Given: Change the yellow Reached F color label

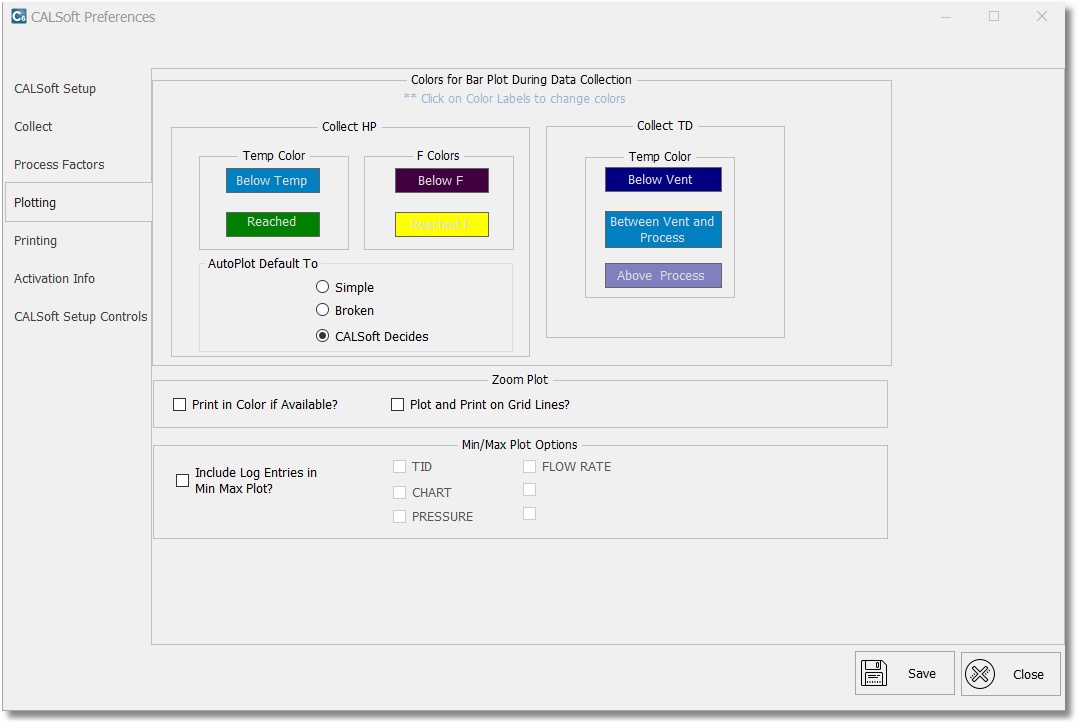Looking at the screenshot, I should pos(442,224).
